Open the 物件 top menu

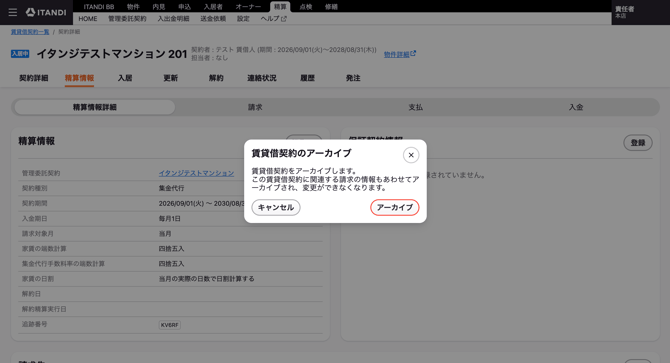133,7
